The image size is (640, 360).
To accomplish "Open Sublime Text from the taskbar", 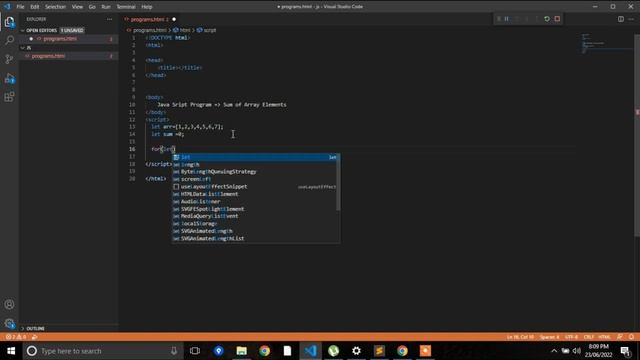I will coord(379,351).
